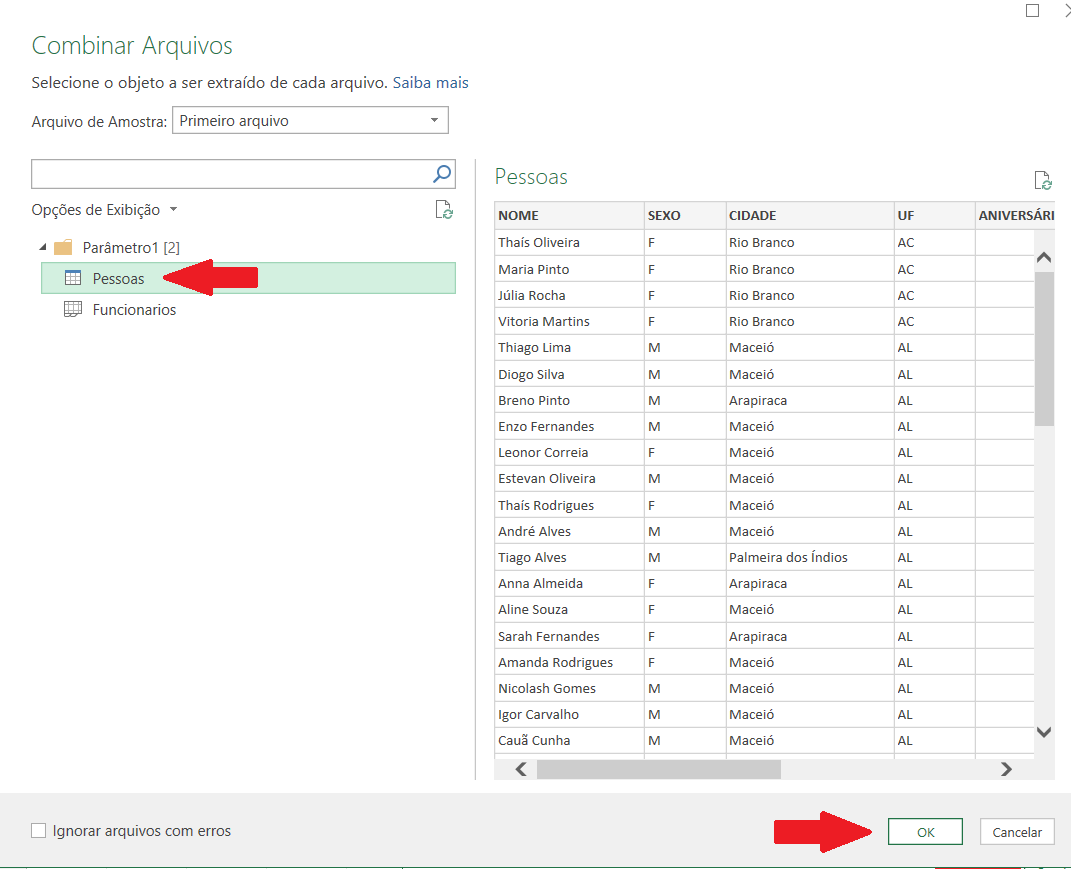The height and width of the screenshot is (869, 1071).
Task: Open the Arquivo de Amostra dropdown
Action: 435,119
